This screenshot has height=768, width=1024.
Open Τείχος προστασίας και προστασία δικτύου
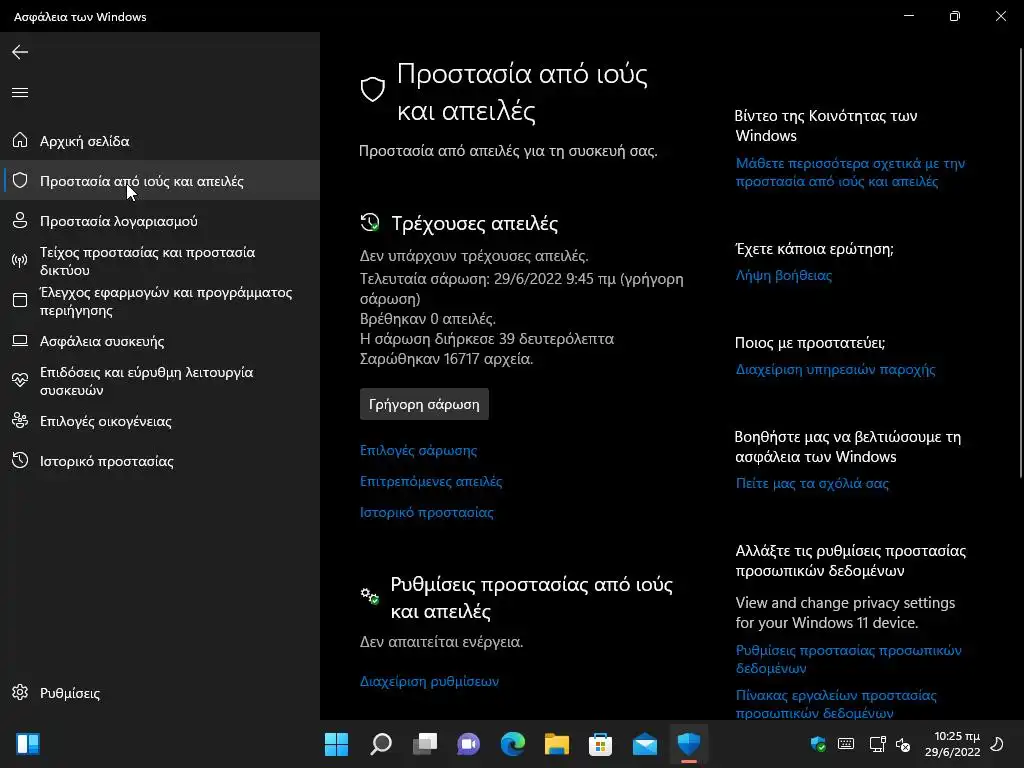[x=160, y=261]
